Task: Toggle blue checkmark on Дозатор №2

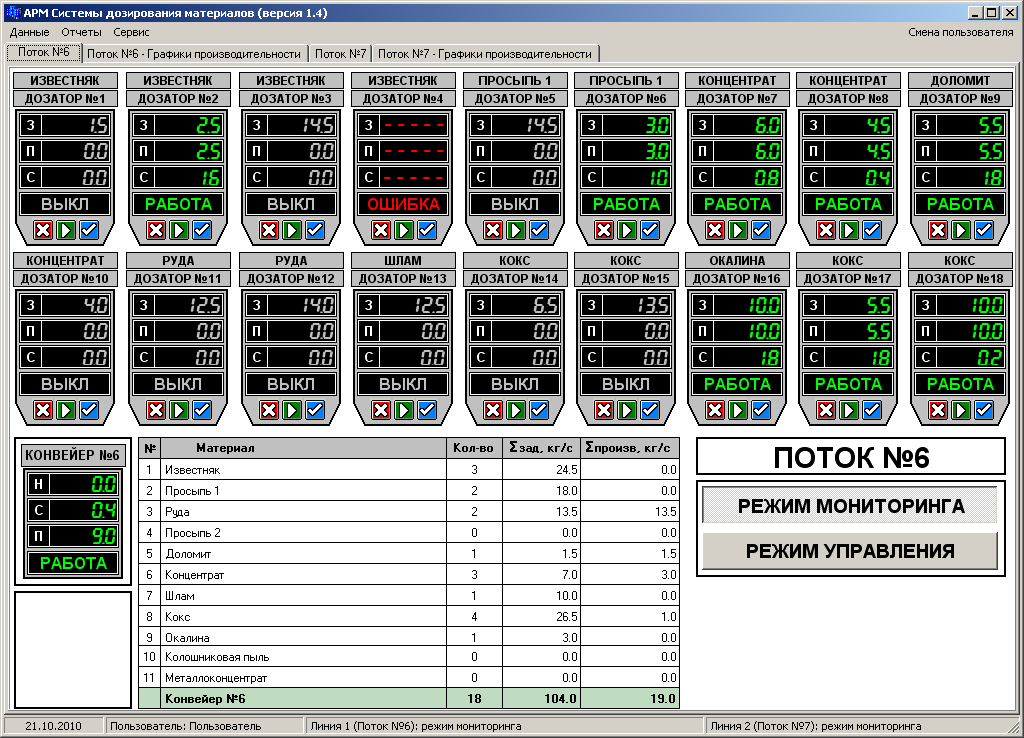Action: (x=202, y=230)
